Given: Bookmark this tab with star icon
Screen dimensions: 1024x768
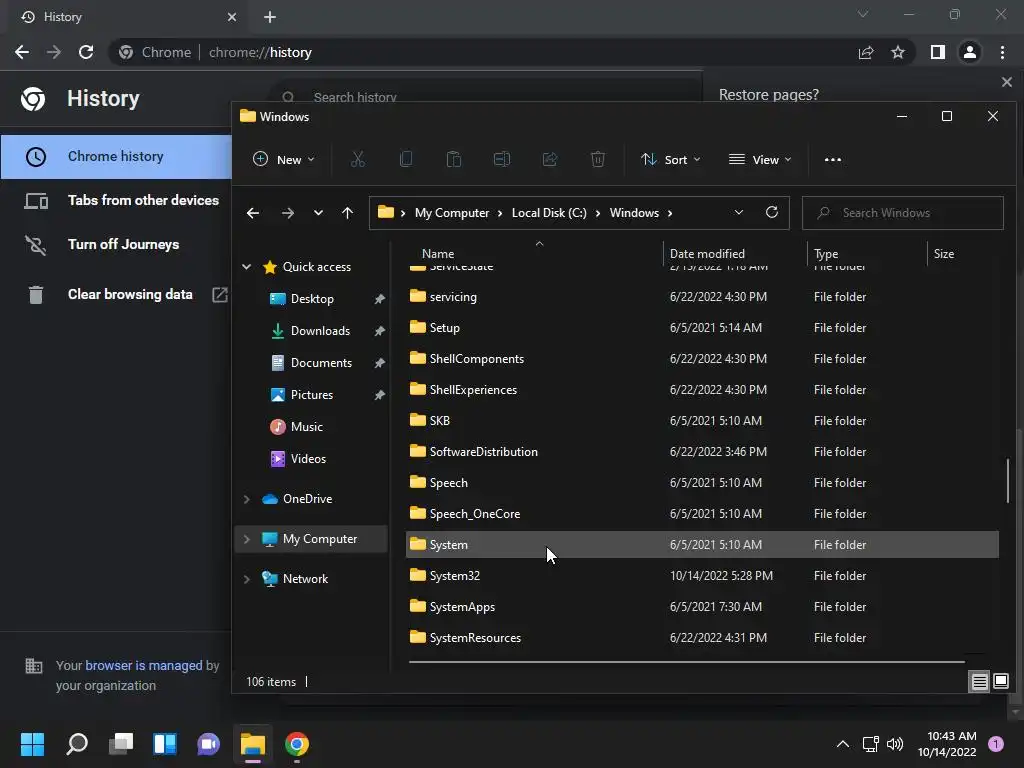Looking at the screenshot, I should 898,52.
